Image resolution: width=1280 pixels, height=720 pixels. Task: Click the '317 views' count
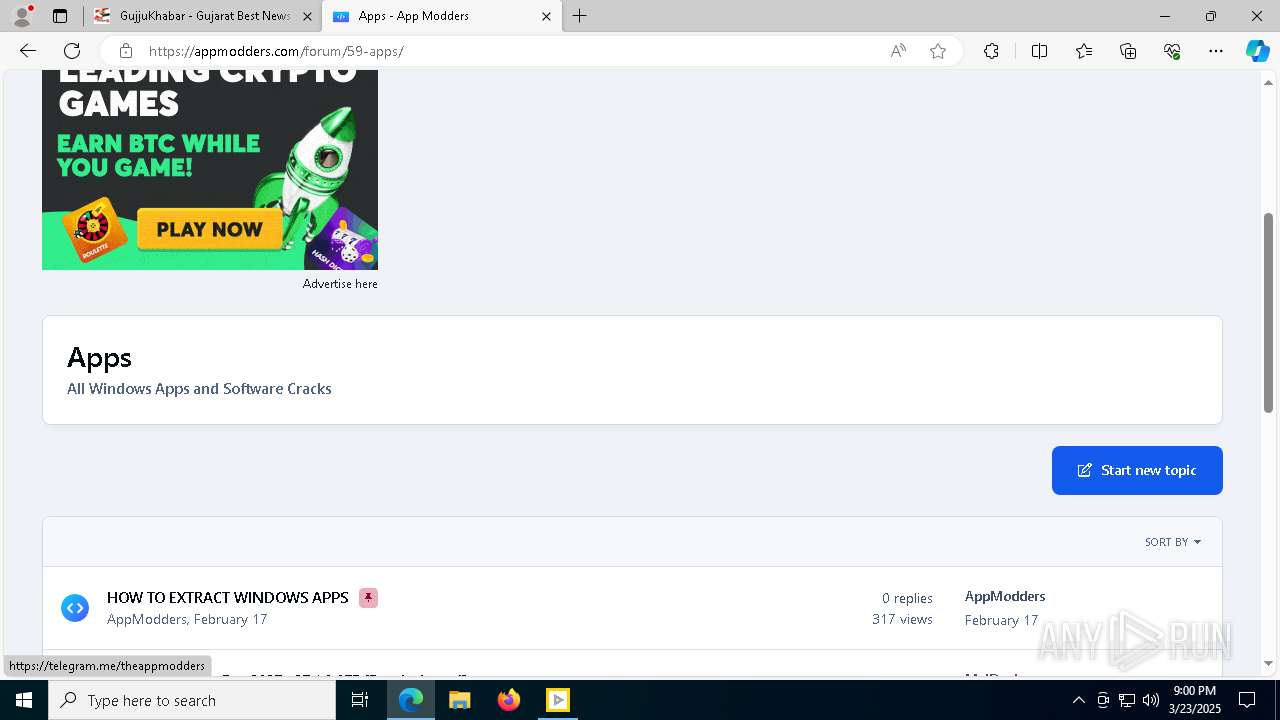[x=902, y=619]
